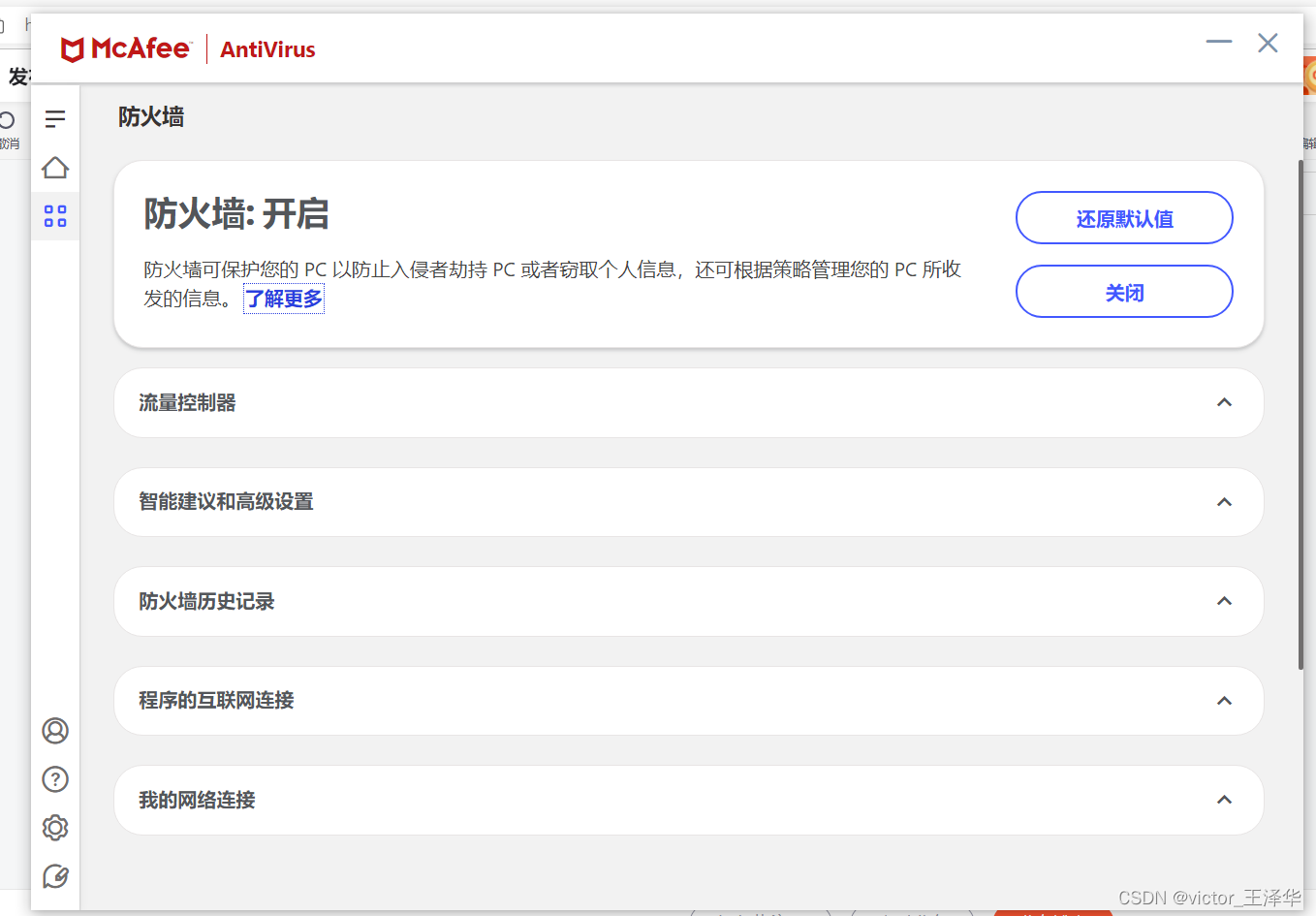Image resolution: width=1316 pixels, height=916 pixels.
Task: Click the 还原默认值 button
Action: click(x=1124, y=218)
